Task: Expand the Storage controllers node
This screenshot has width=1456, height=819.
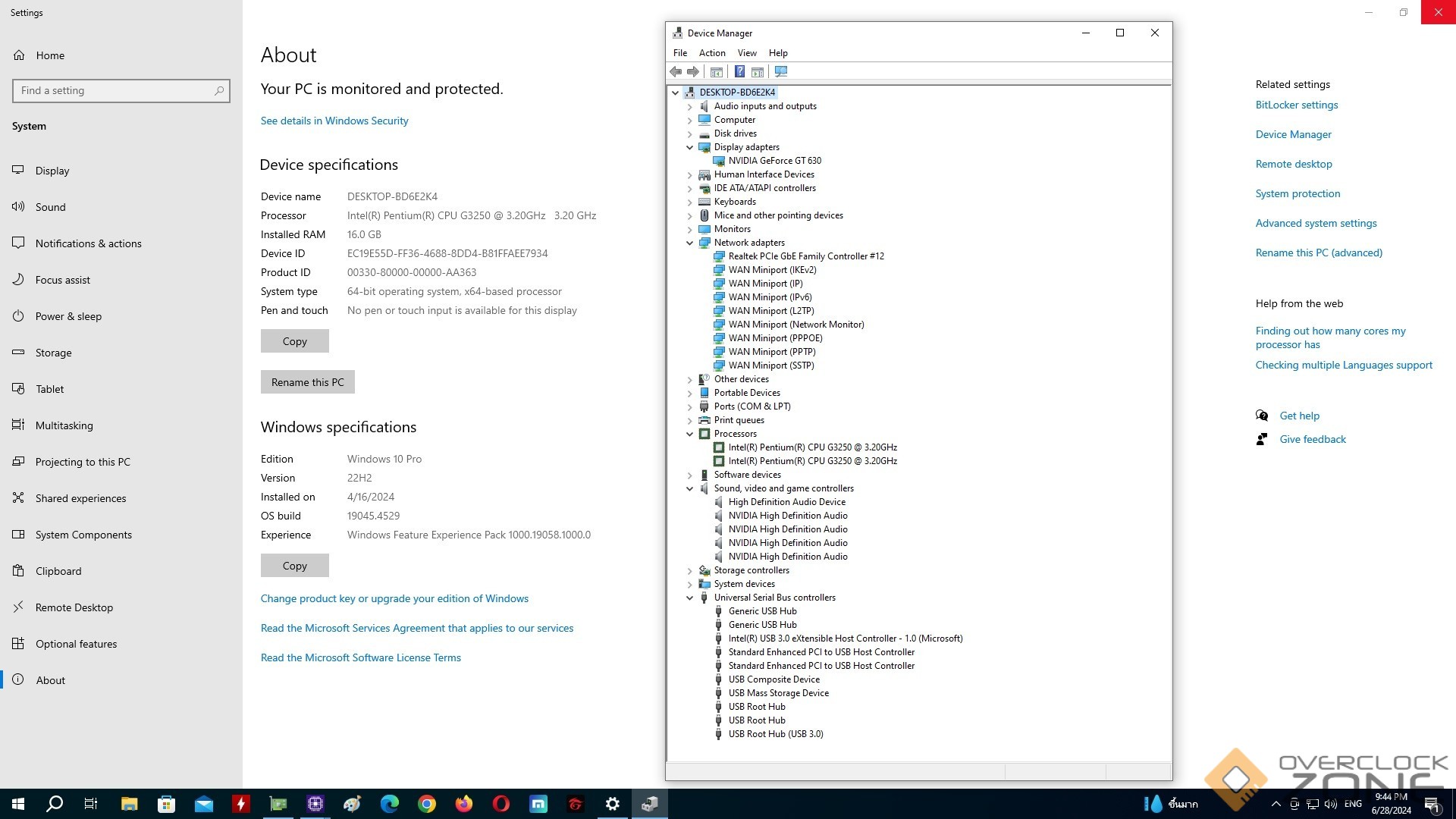Action: click(x=689, y=570)
